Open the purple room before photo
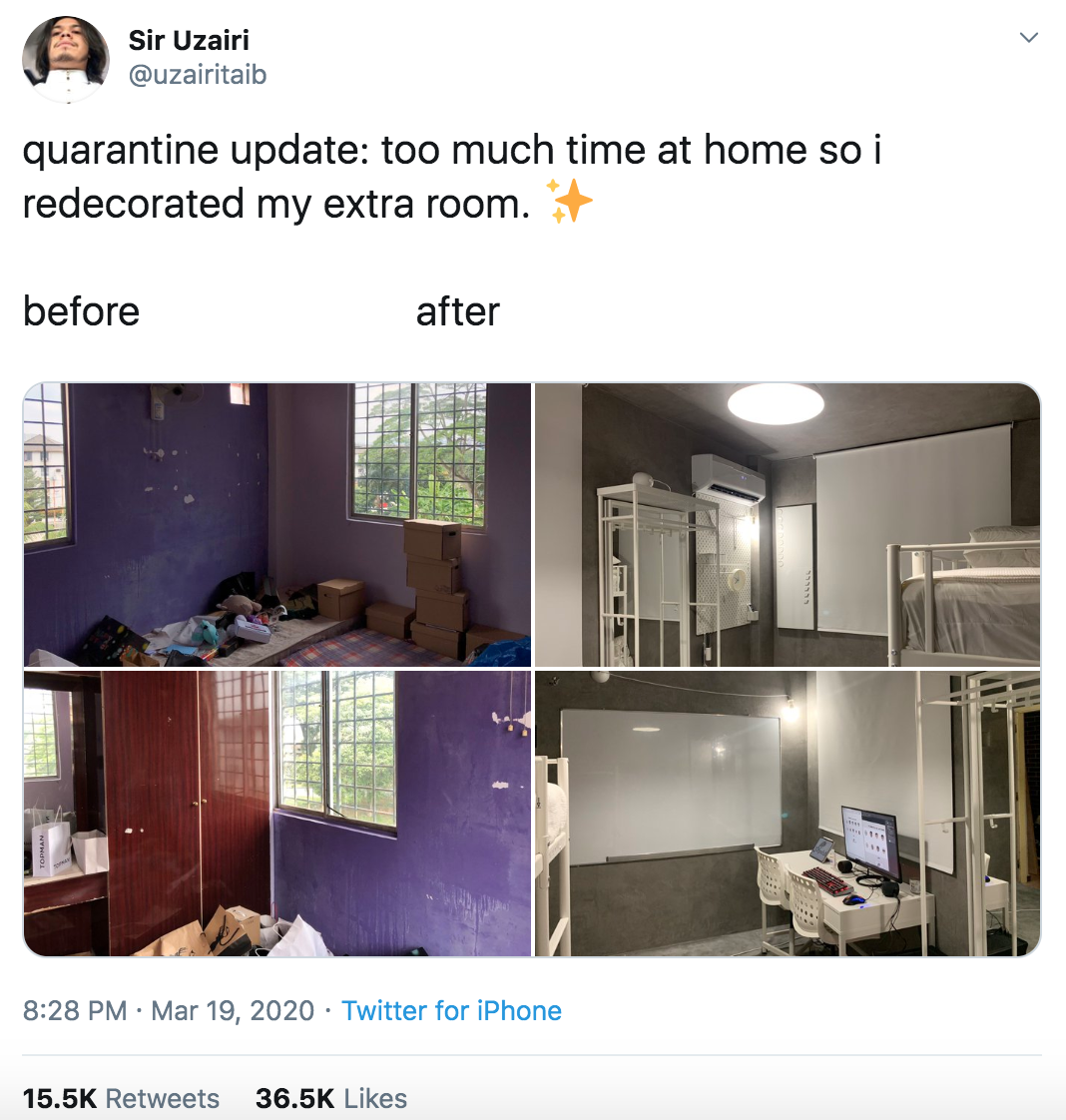Viewport: 1066px width, 1120px height. tap(277, 525)
